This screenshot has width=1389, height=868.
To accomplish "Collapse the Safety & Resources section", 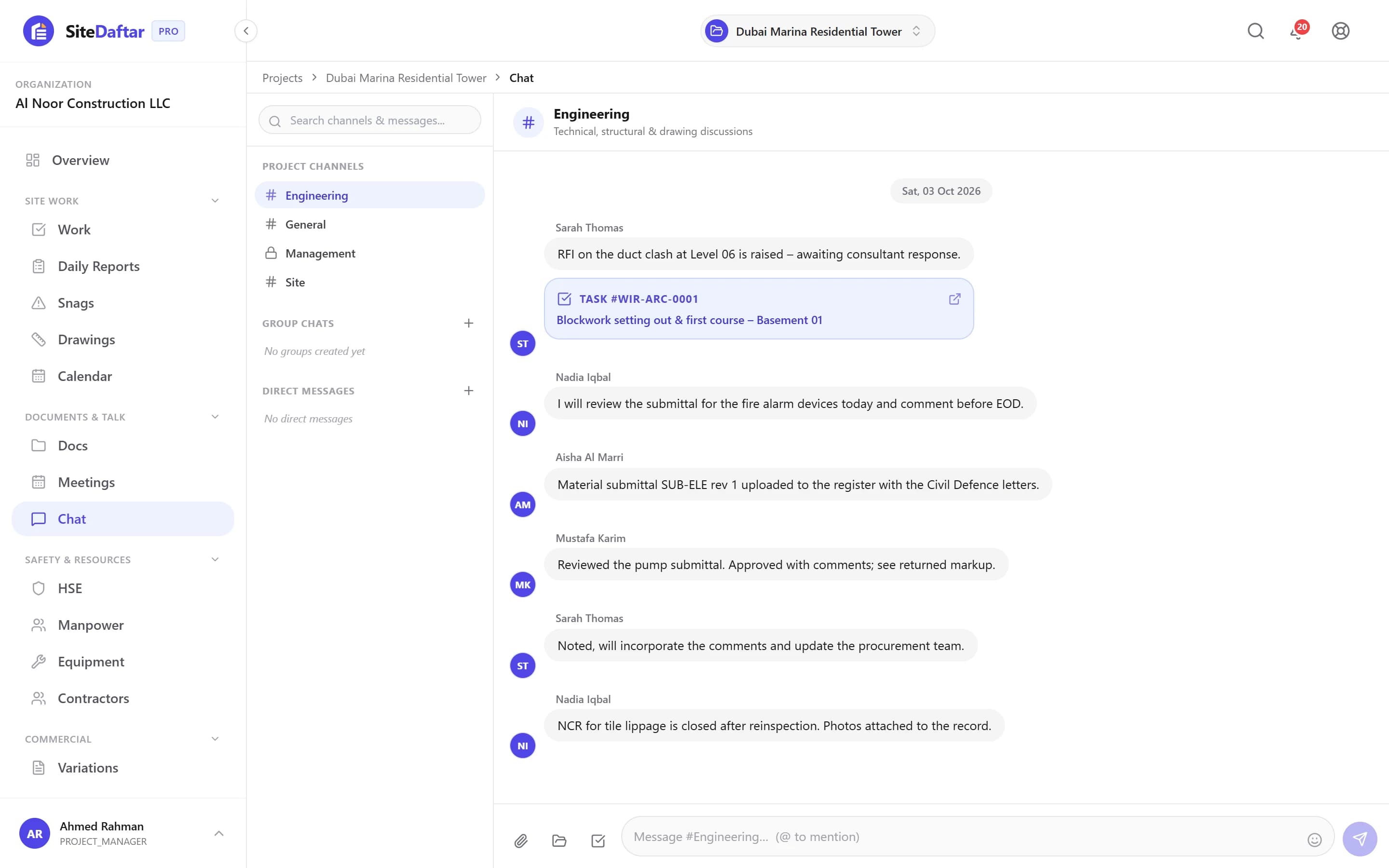I will (215, 560).
